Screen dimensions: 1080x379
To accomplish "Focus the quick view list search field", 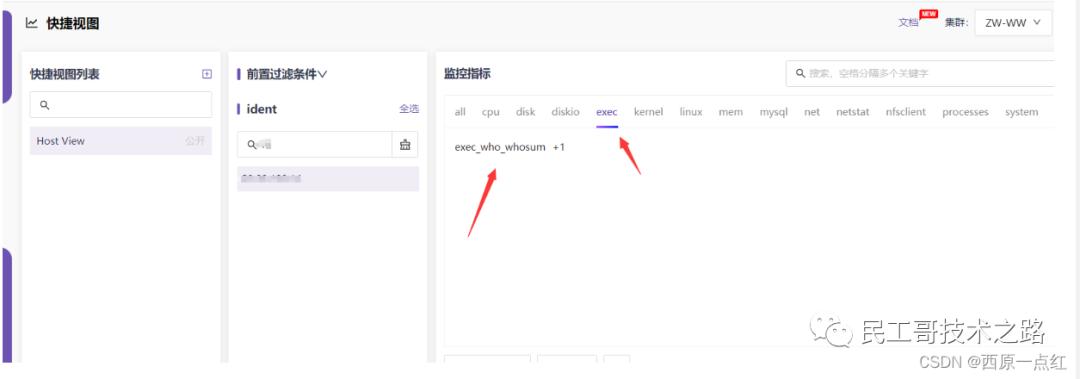I will click(x=121, y=105).
